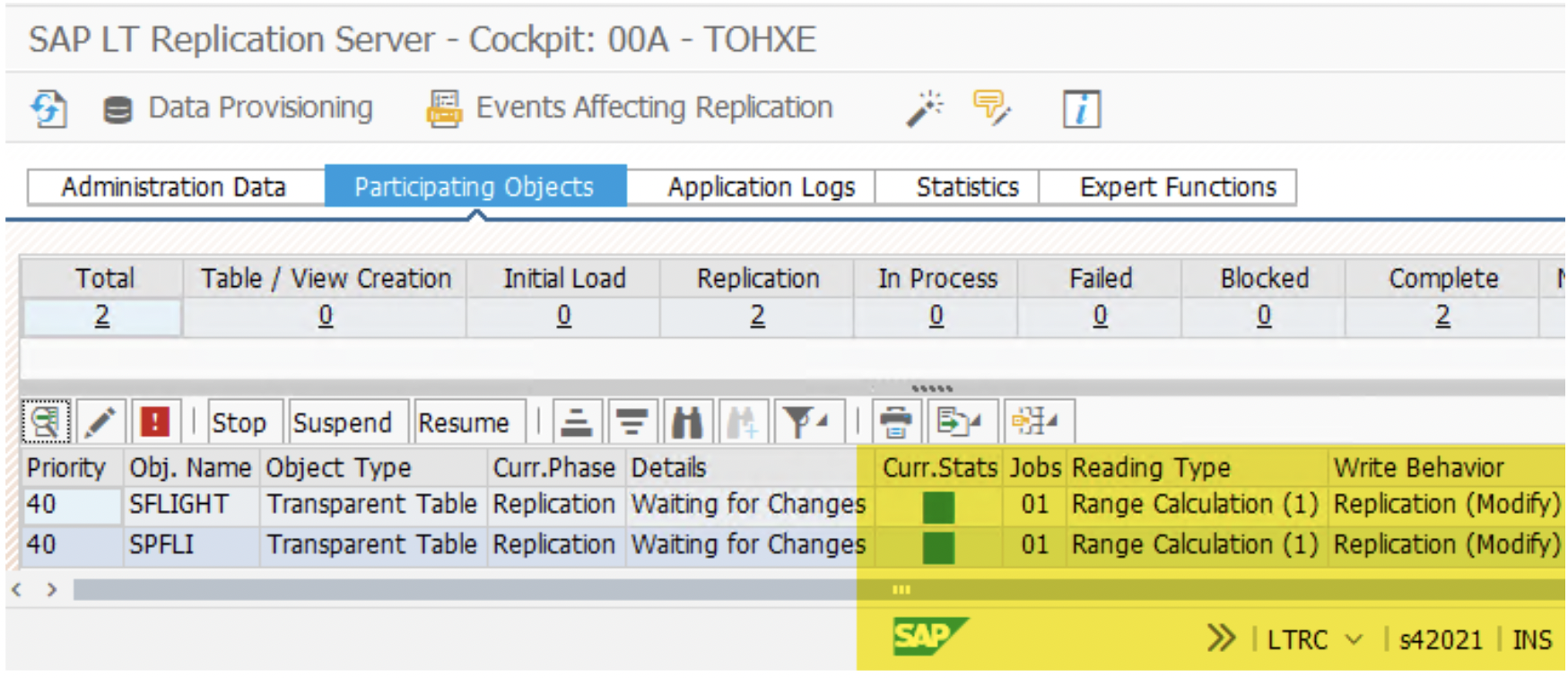Open the information icon

1081,109
